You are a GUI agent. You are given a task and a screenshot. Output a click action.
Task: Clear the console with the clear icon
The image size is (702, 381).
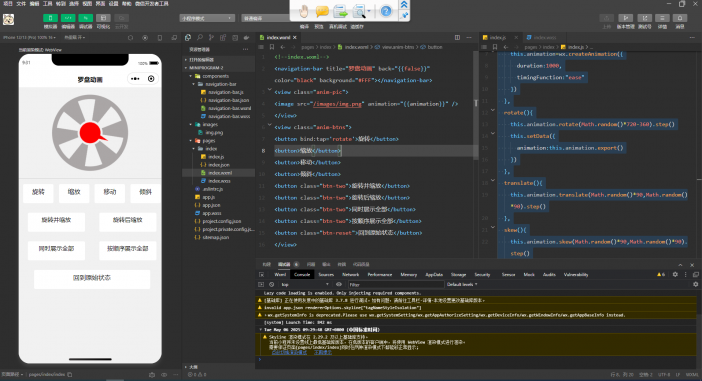271,285
